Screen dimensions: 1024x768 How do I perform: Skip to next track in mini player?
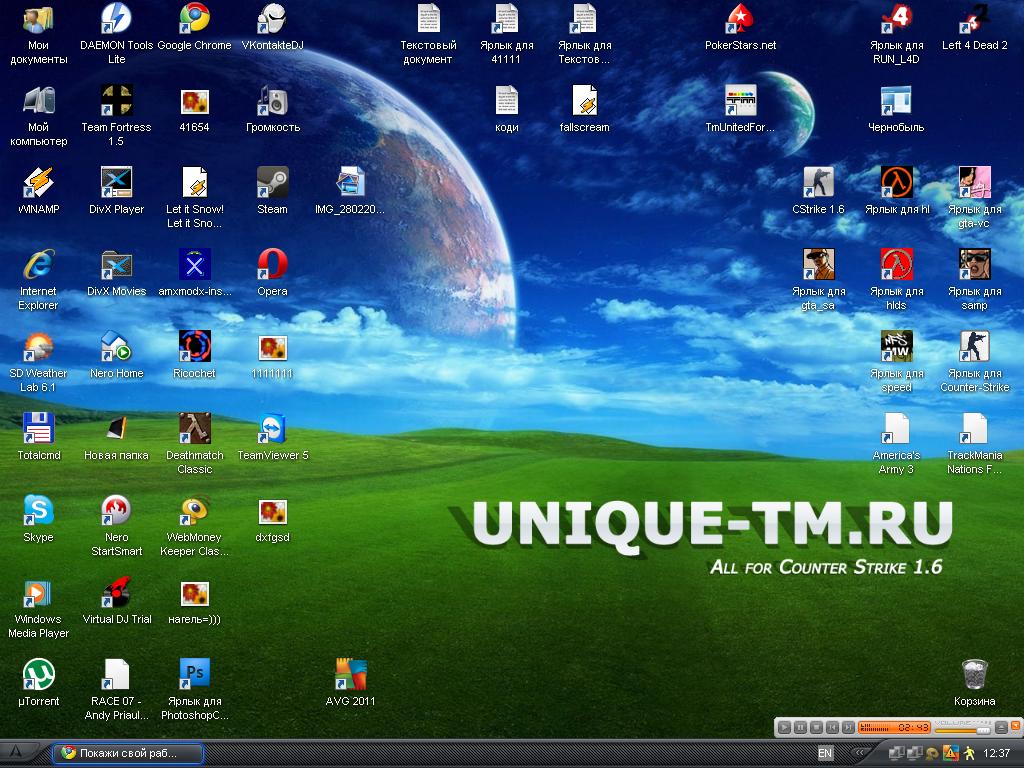pos(848,727)
